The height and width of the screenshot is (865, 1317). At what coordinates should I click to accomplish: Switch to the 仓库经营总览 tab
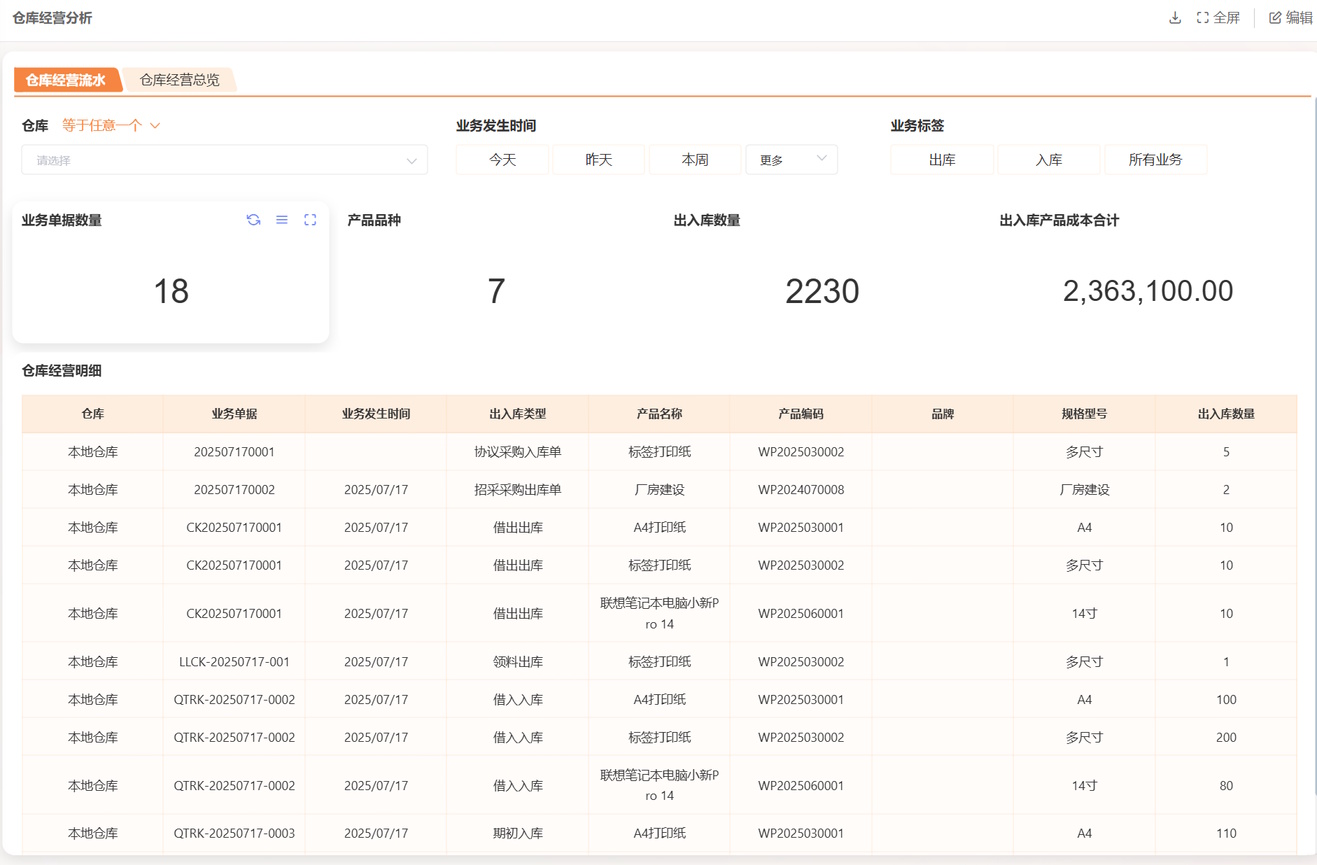(x=180, y=80)
